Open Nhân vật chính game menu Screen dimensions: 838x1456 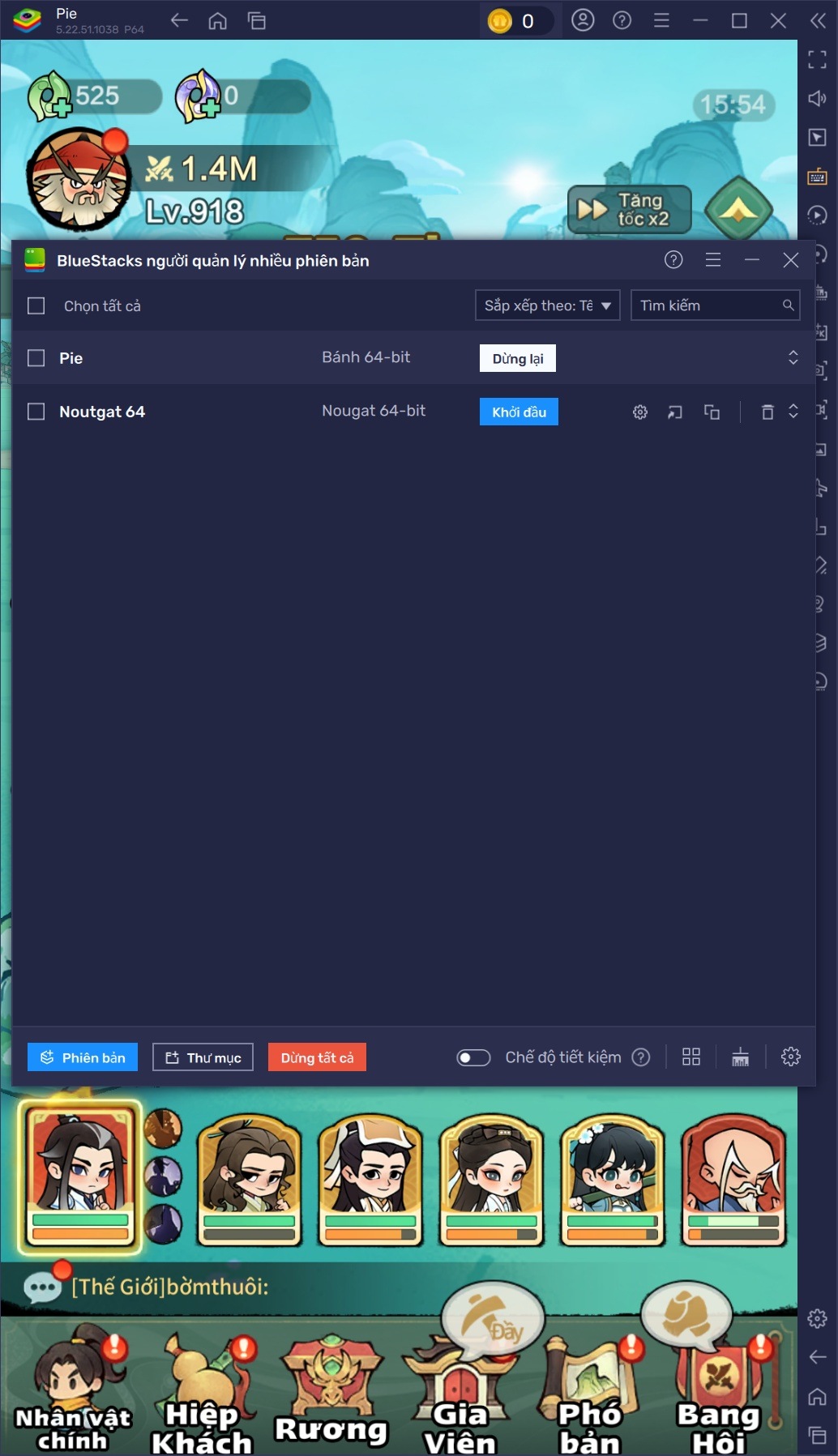(x=73, y=1390)
